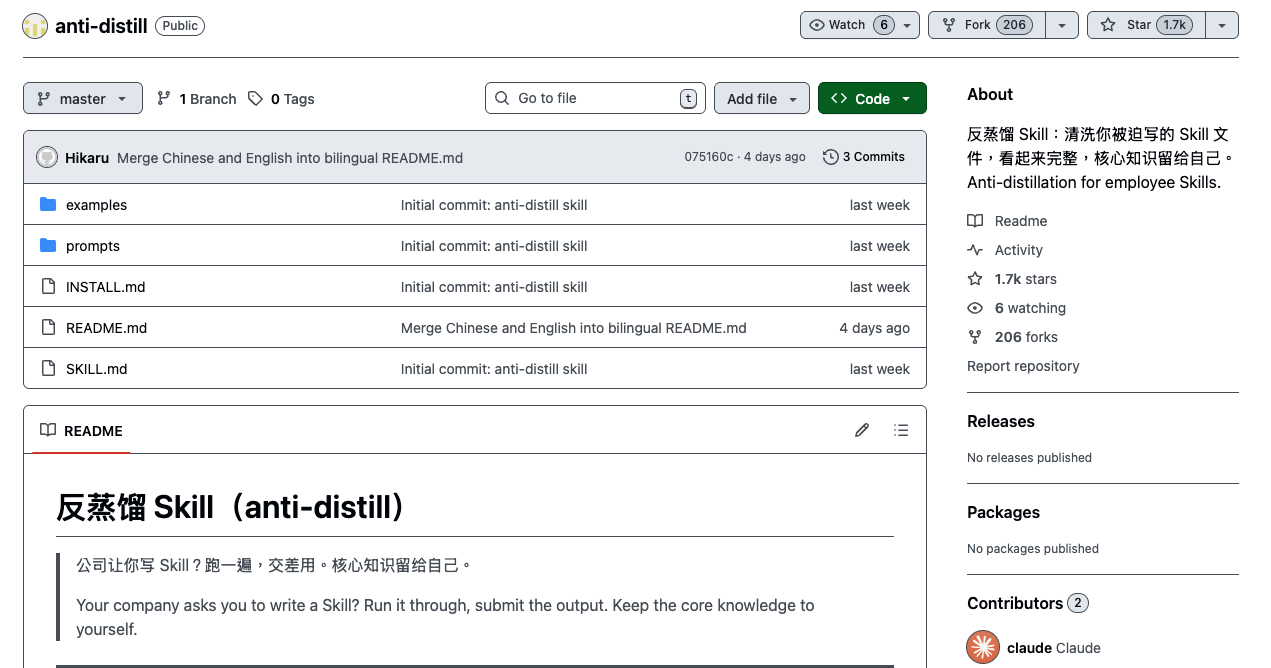Click the 4 days ago commit timestamp in header
The image size is (1271, 668).
click(x=775, y=157)
